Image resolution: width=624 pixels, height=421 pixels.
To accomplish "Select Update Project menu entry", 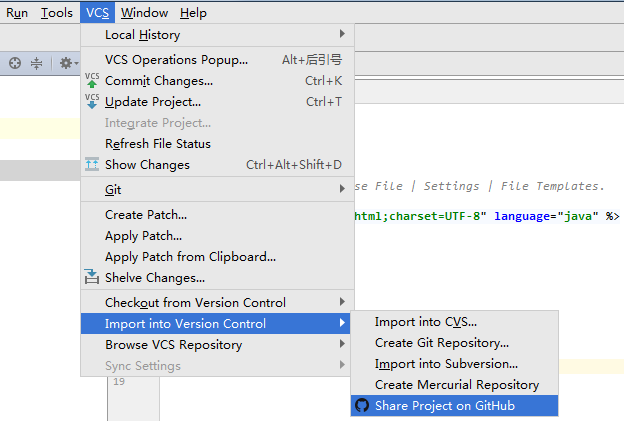I will (217, 102).
